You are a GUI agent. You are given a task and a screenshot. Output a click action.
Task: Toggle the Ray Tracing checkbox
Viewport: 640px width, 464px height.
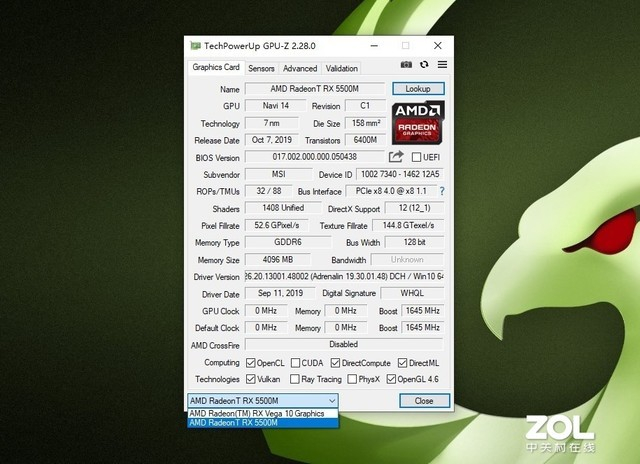(x=295, y=379)
